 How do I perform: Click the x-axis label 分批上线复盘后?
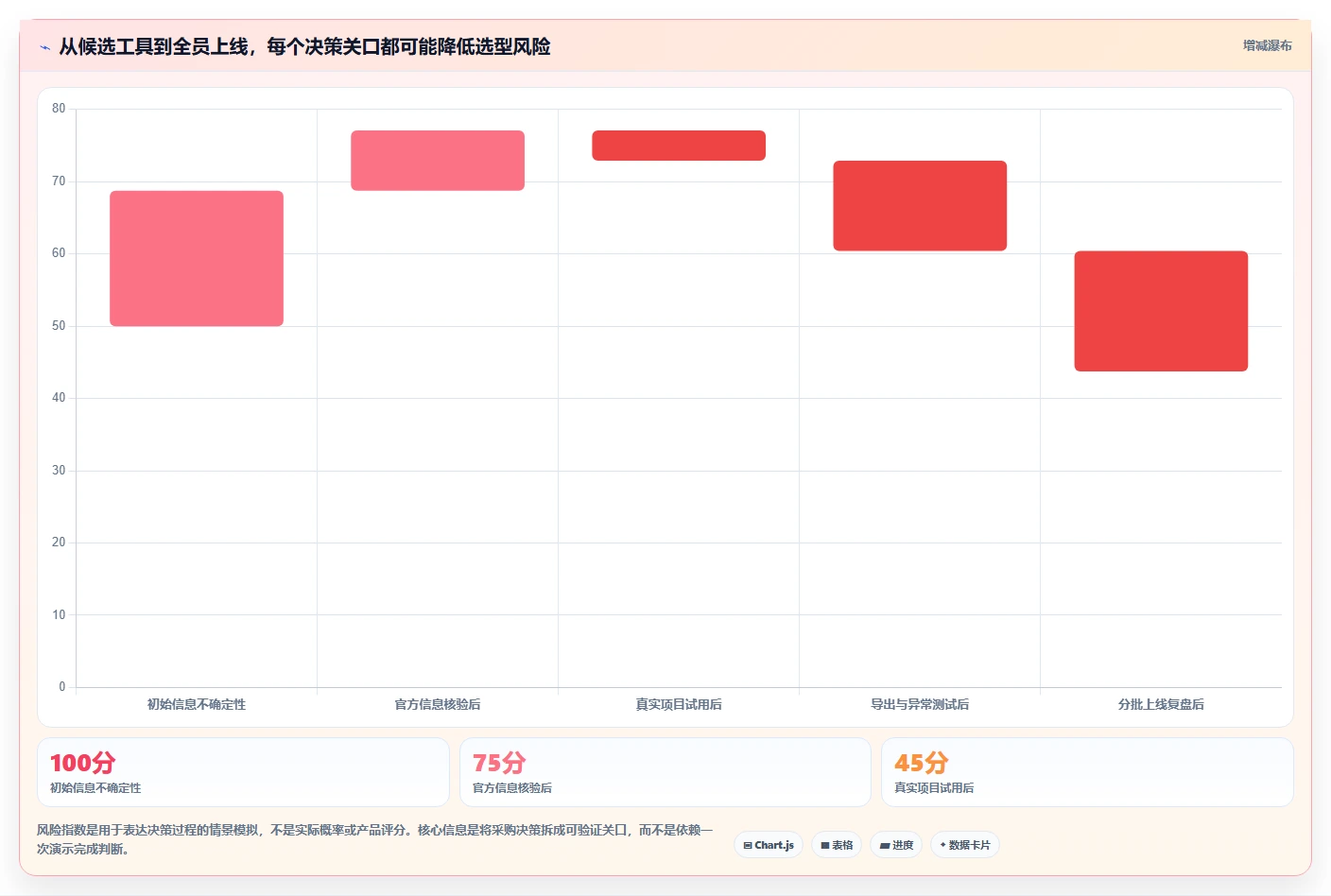[1161, 704]
